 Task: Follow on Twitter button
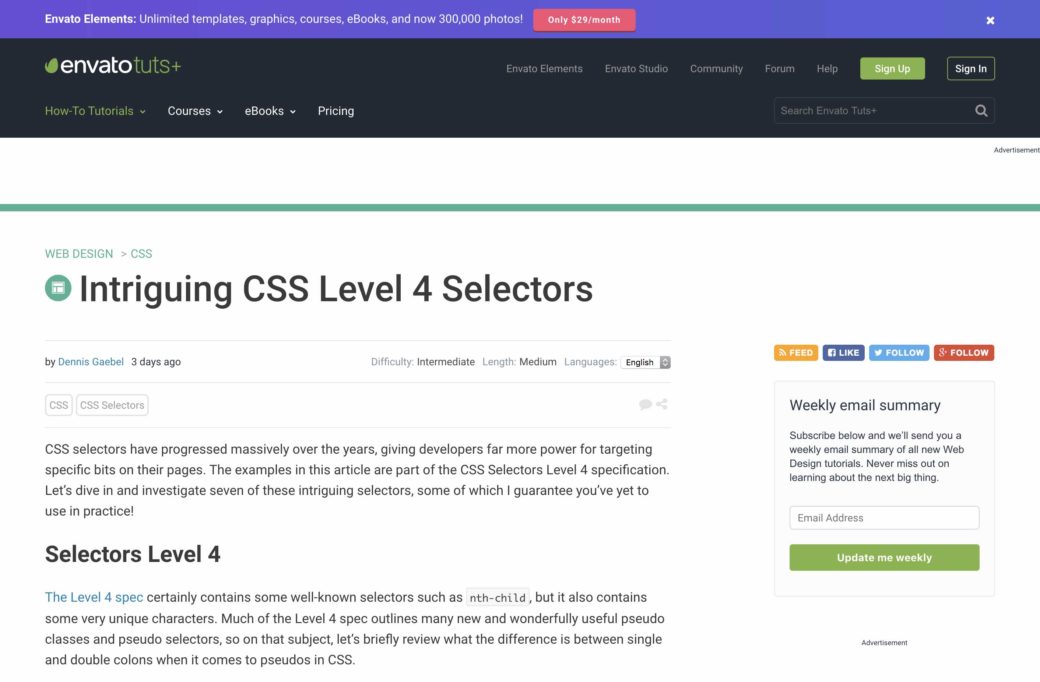[898, 353]
